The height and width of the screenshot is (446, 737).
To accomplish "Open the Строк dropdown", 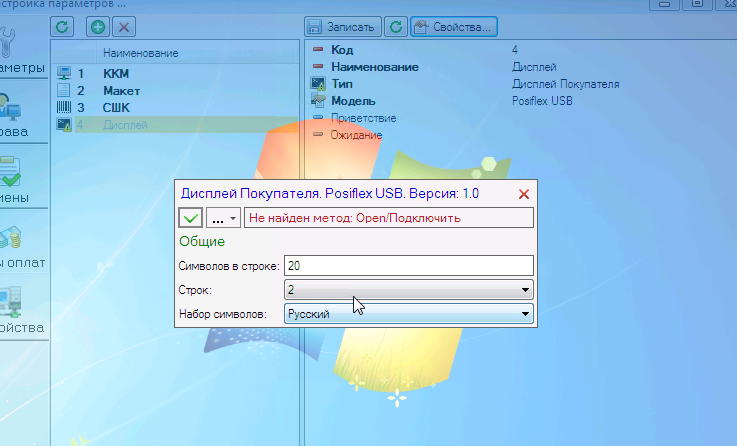I will click(x=408, y=290).
